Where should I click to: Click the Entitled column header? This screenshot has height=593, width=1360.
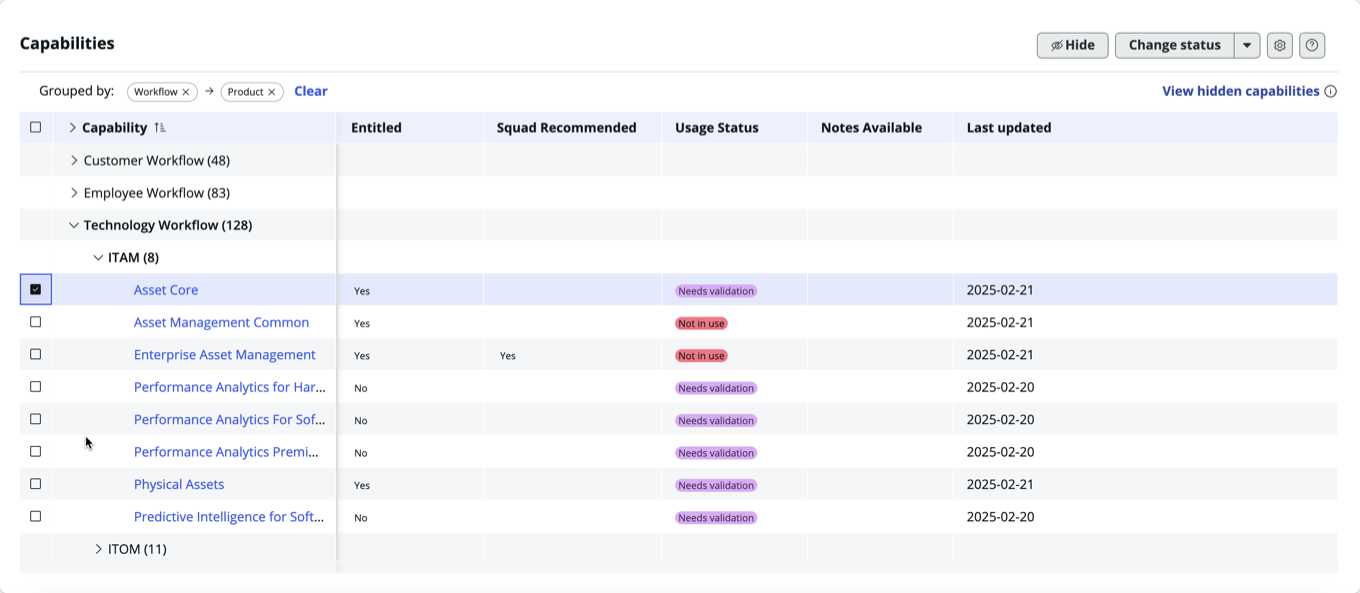pos(376,128)
